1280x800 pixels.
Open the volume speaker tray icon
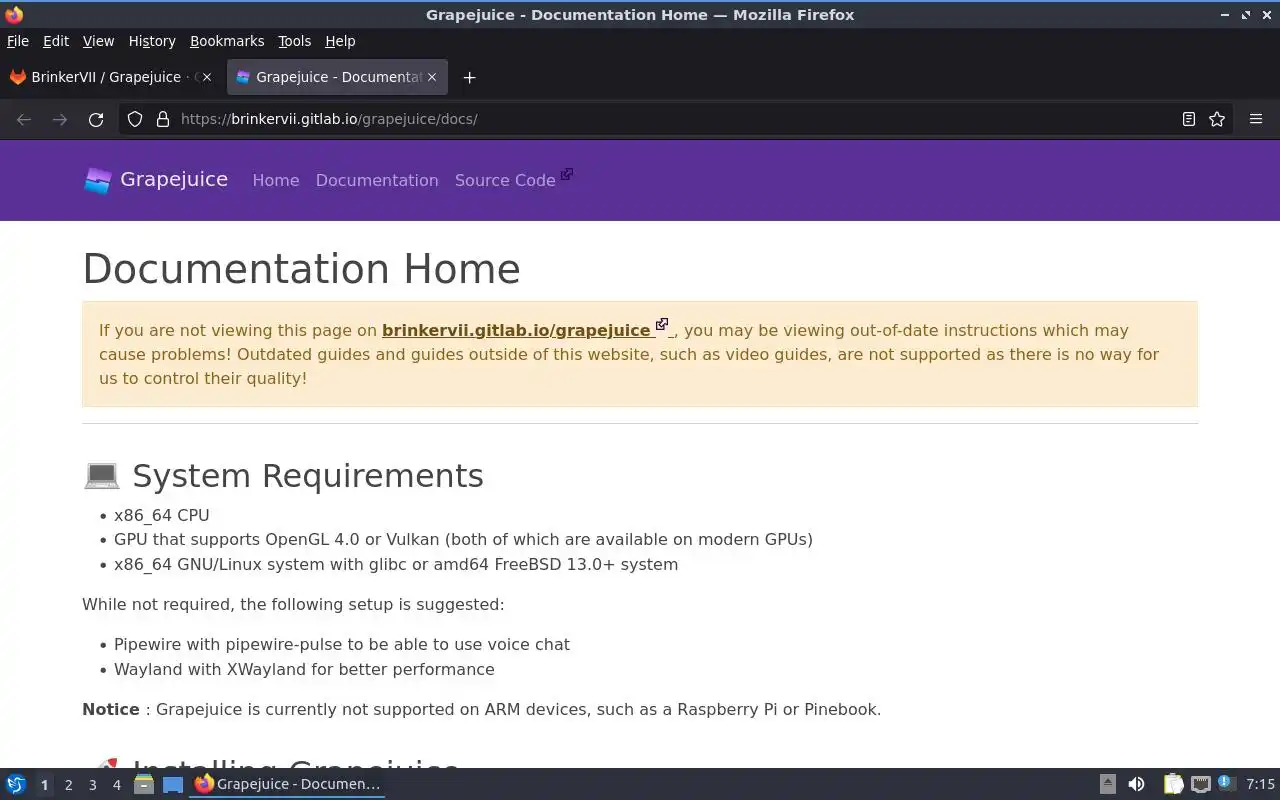[x=1136, y=784]
